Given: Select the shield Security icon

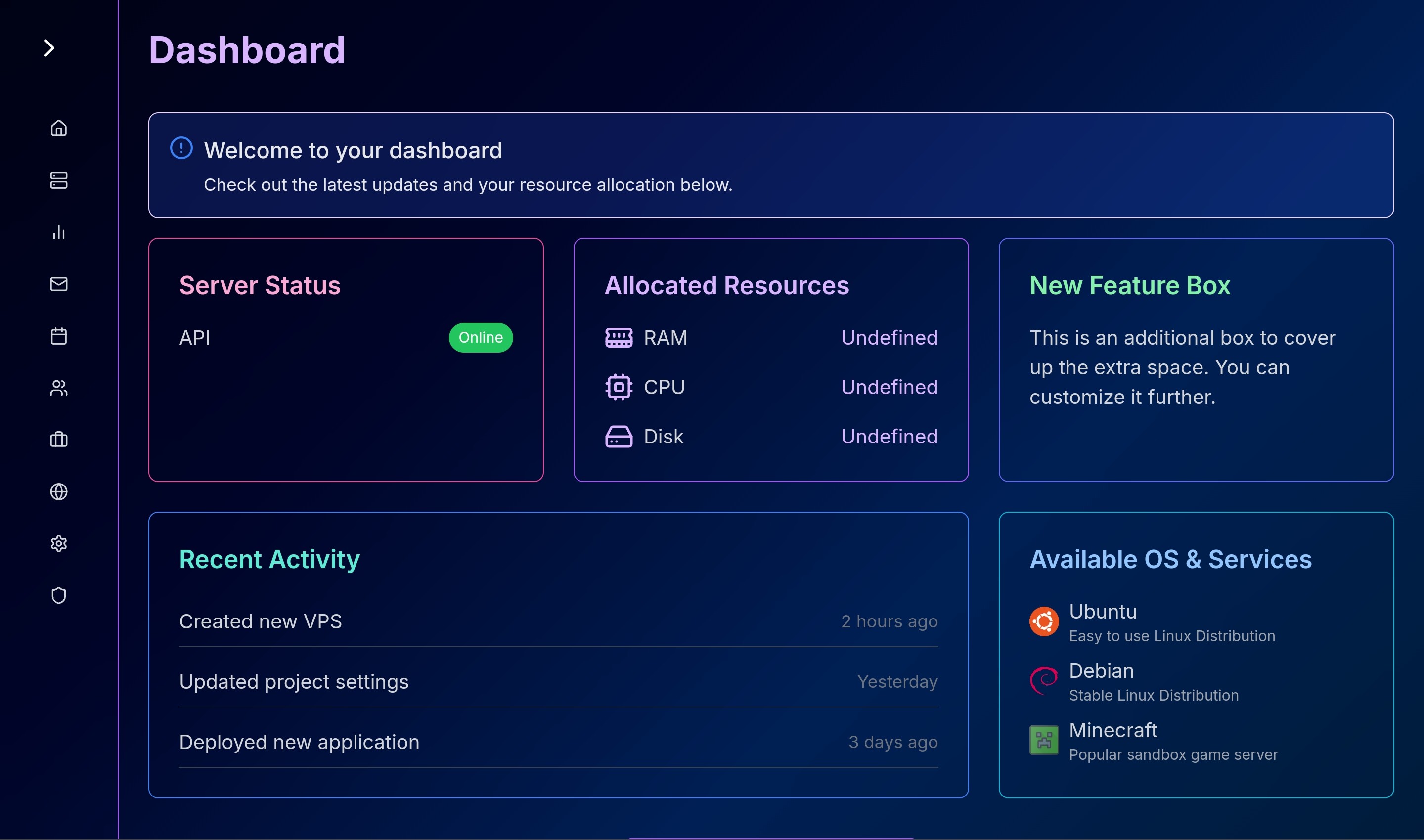Looking at the screenshot, I should click(59, 595).
